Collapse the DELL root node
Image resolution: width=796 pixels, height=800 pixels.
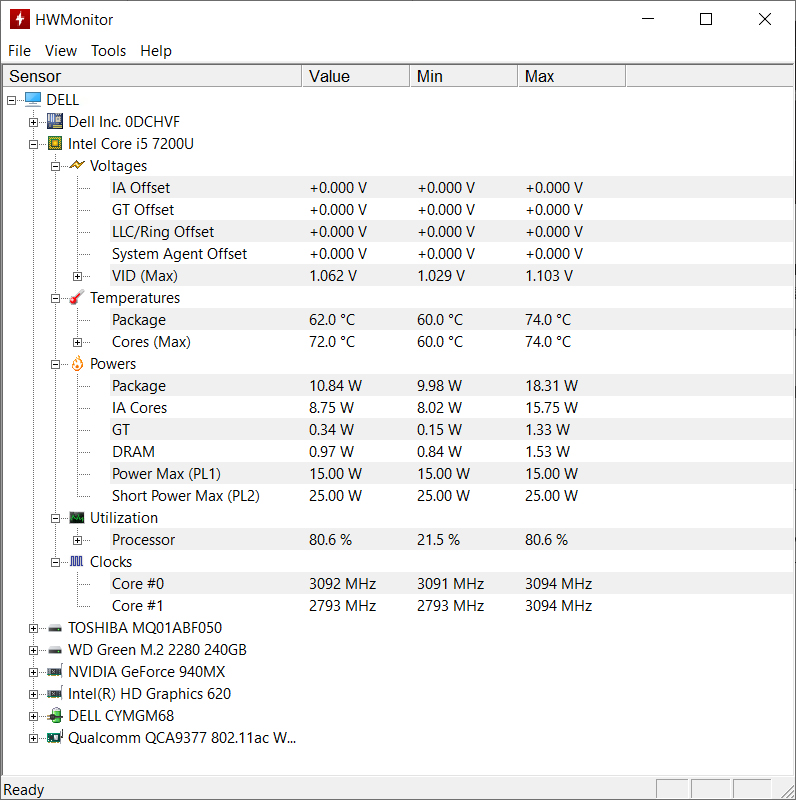coord(11,101)
